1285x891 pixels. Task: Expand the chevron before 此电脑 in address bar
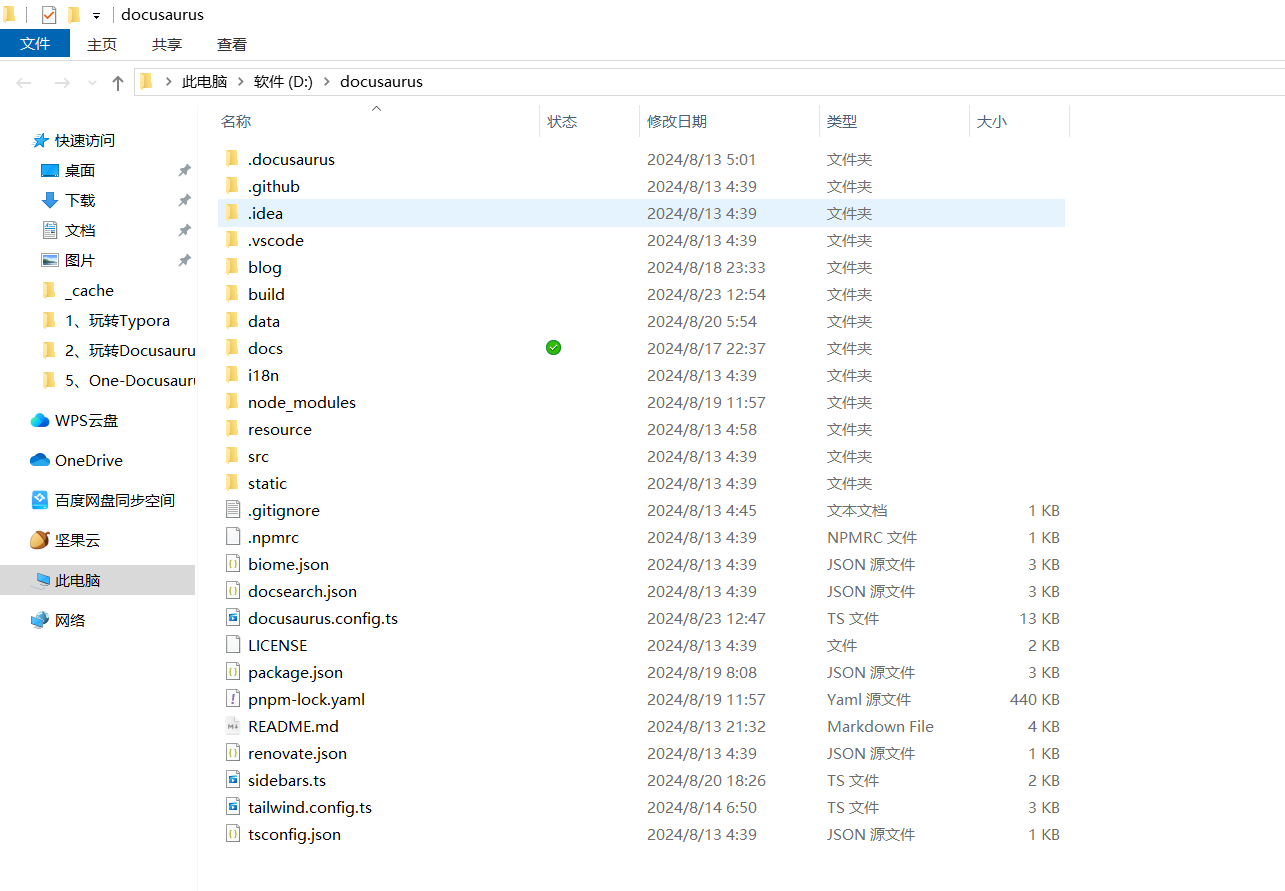coord(168,82)
